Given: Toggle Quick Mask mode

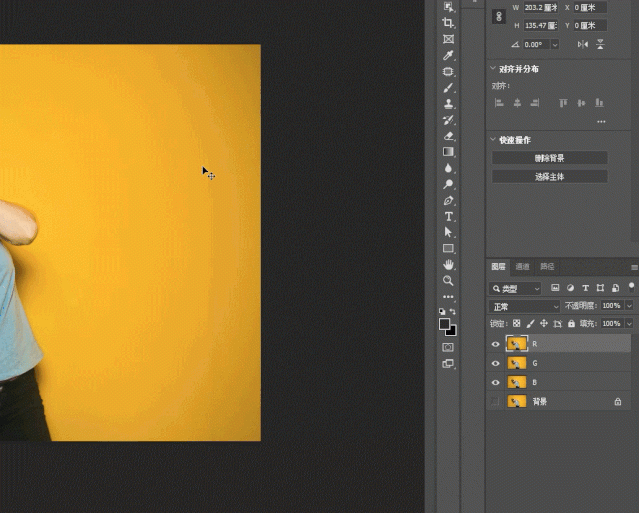Looking at the screenshot, I should tap(448, 347).
